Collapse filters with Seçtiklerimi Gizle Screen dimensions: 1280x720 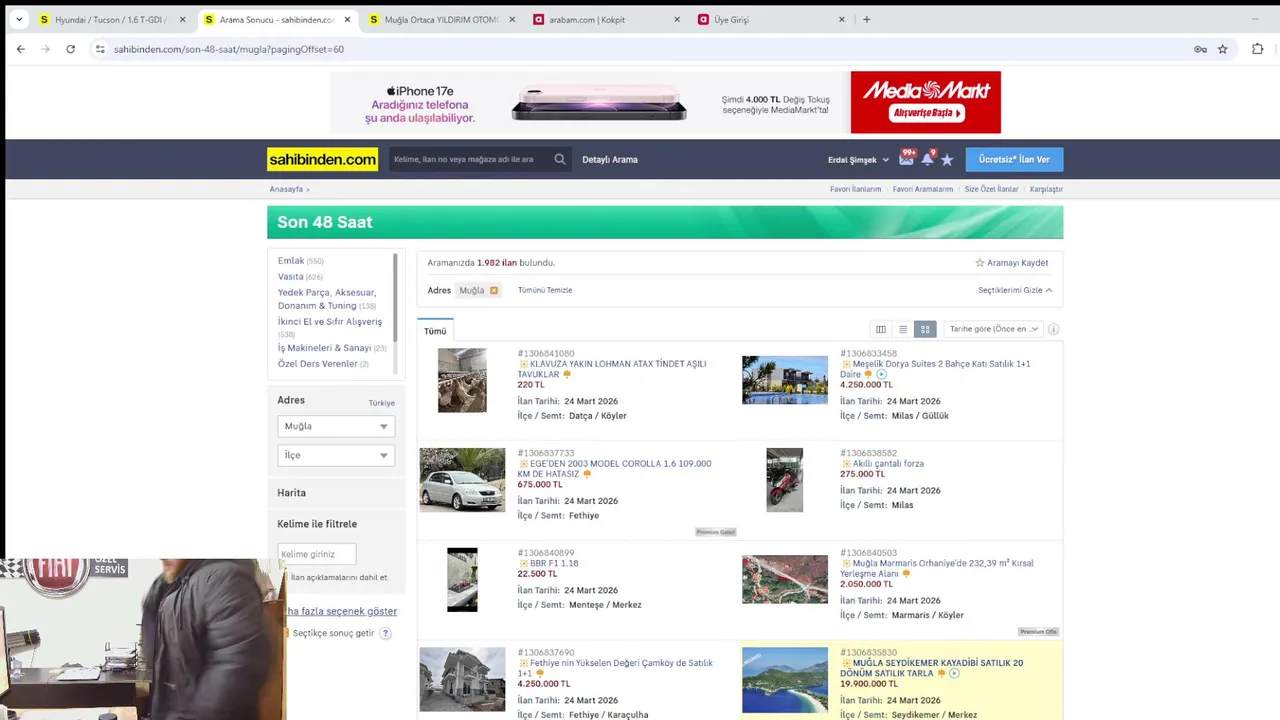click(x=1015, y=290)
